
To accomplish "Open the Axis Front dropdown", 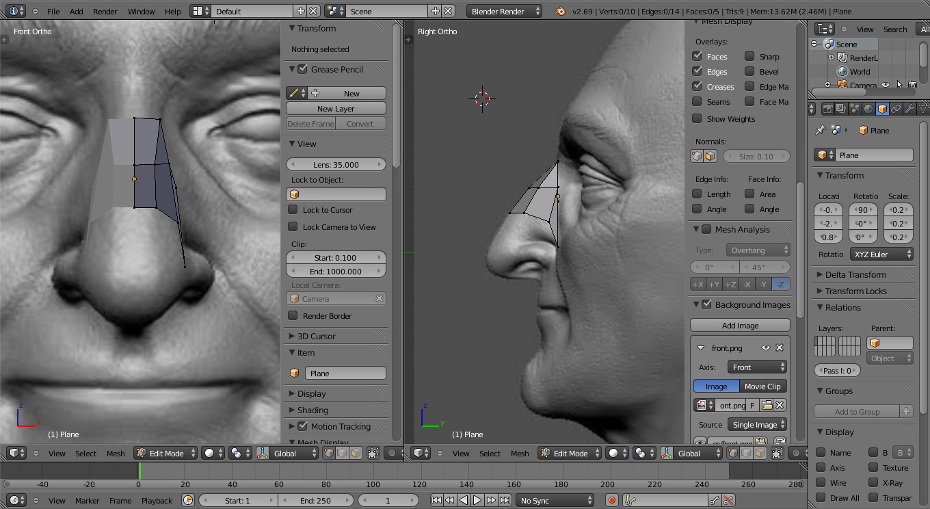I will coord(757,367).
